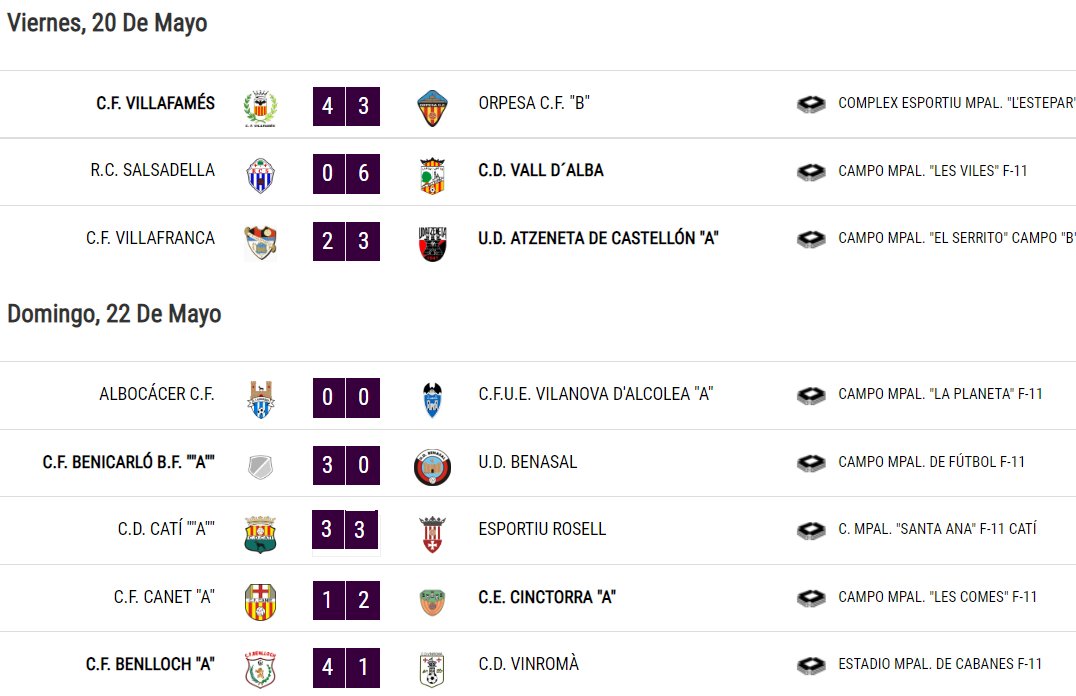Open the Esportiu Rosell crest icon
This screenshot has width=1076, height=696.
[432, 535]
